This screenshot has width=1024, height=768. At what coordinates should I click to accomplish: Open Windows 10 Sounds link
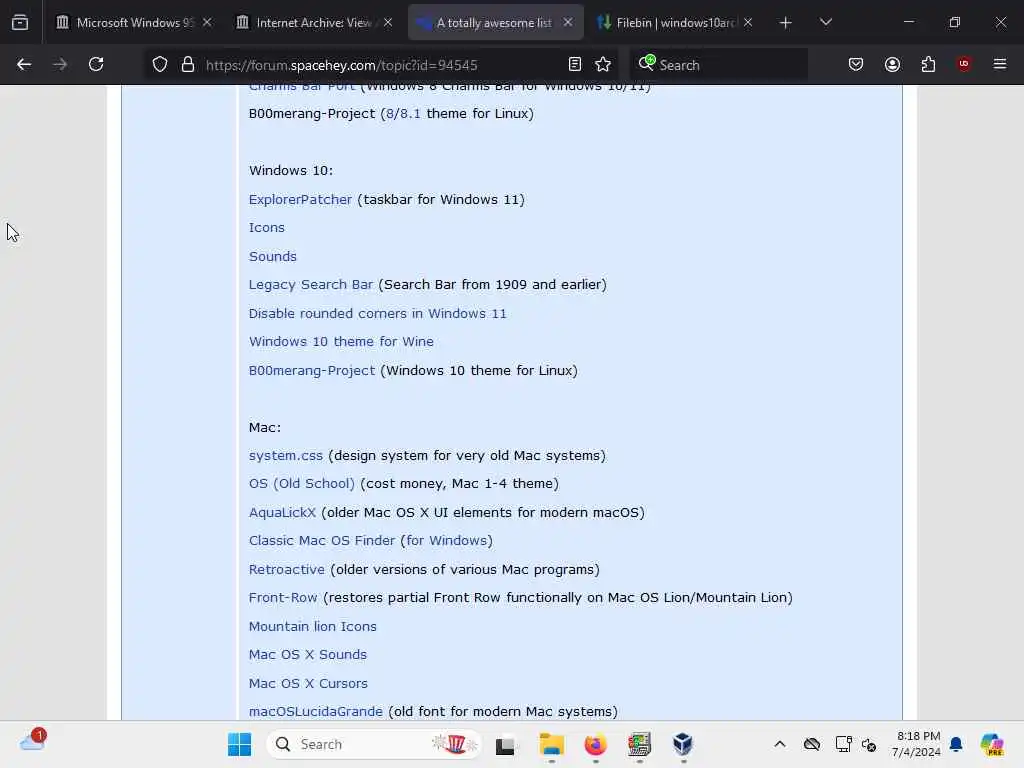pos(272,256)
